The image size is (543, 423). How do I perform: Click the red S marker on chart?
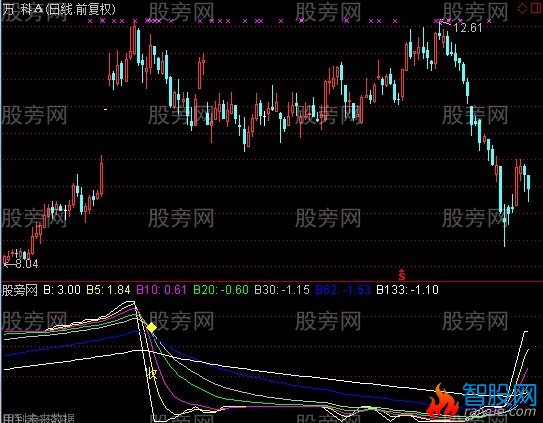pyautogui.click(x=401, y=274)
